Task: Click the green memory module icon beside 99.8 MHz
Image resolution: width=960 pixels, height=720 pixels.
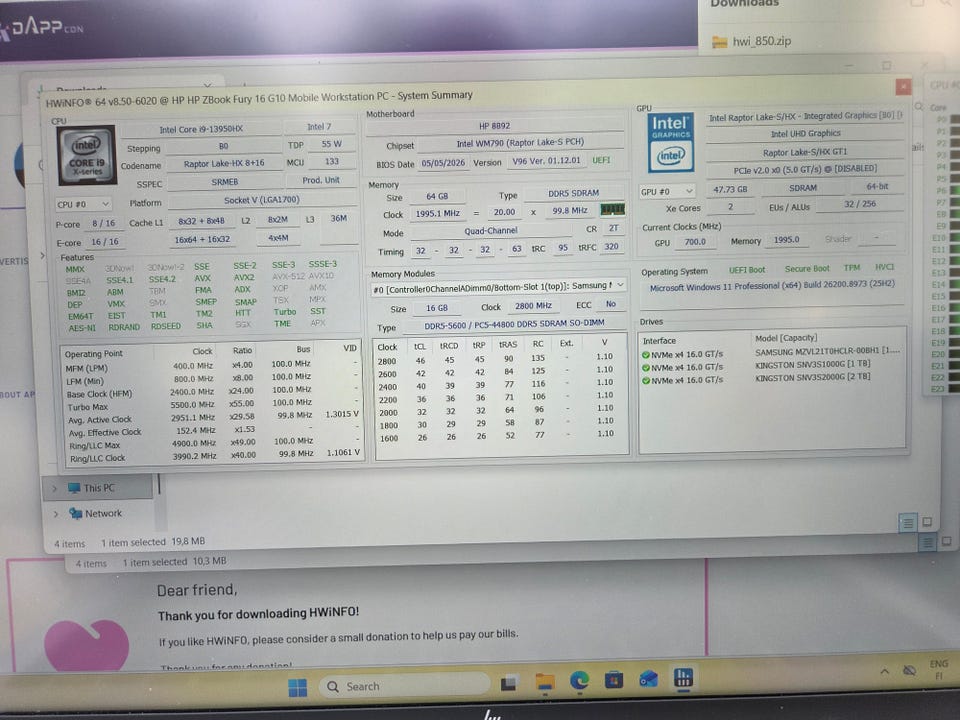Action: pos(612,210)
